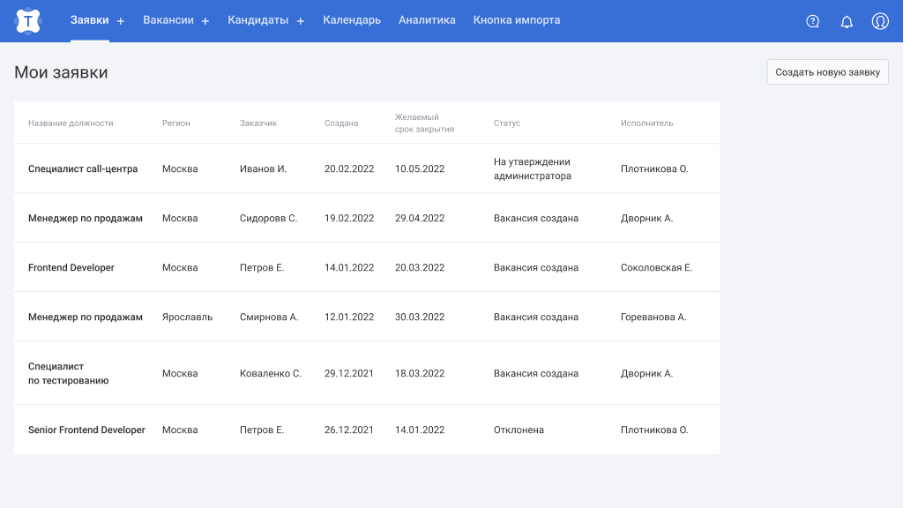Image resolution: width=904 pixels, height=508 pixels.
Task: Switch to the Заявки tab
Action: point(89,20)
